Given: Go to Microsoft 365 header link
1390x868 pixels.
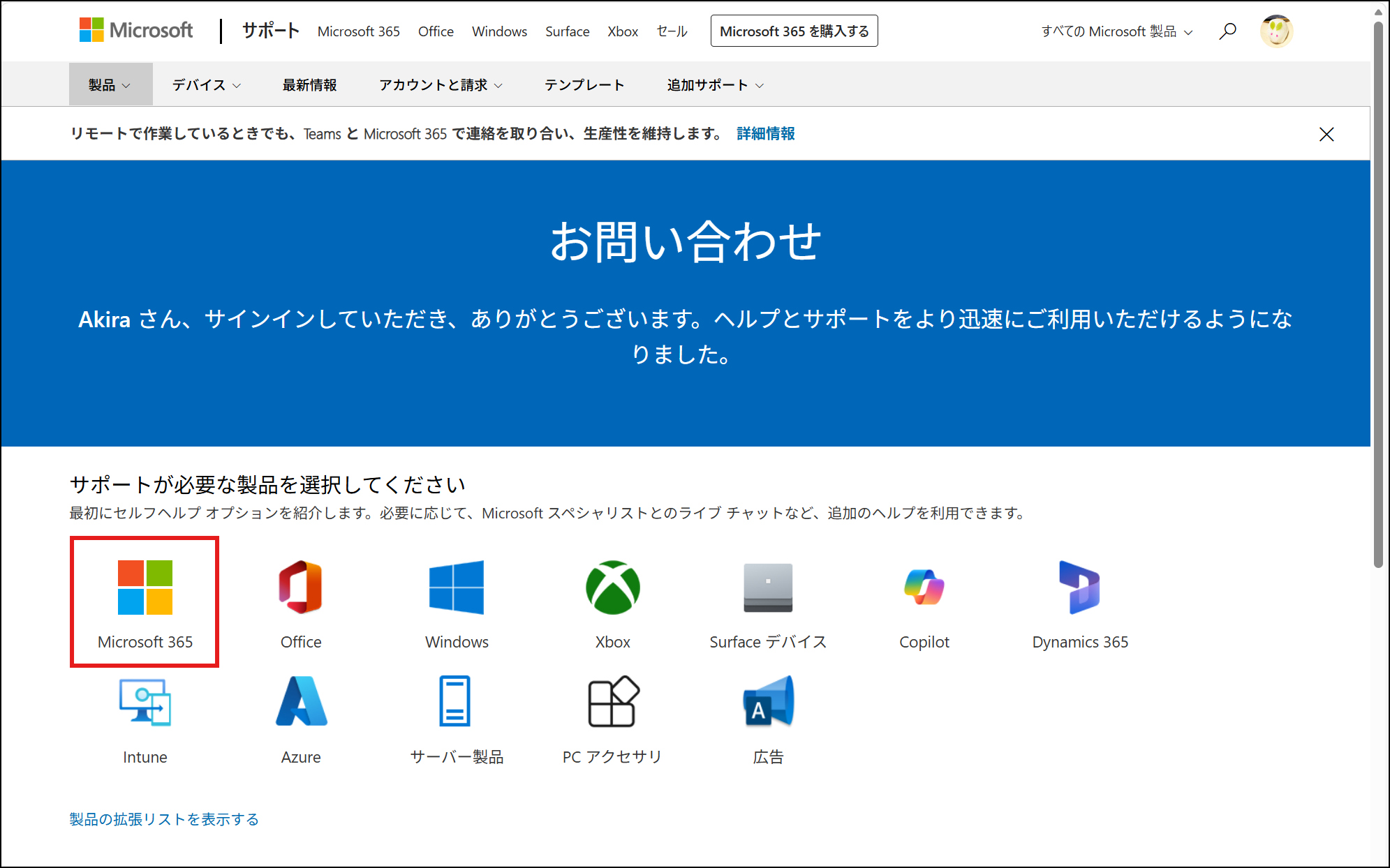Looking at the screenshot, I should [x=358, y=31].
